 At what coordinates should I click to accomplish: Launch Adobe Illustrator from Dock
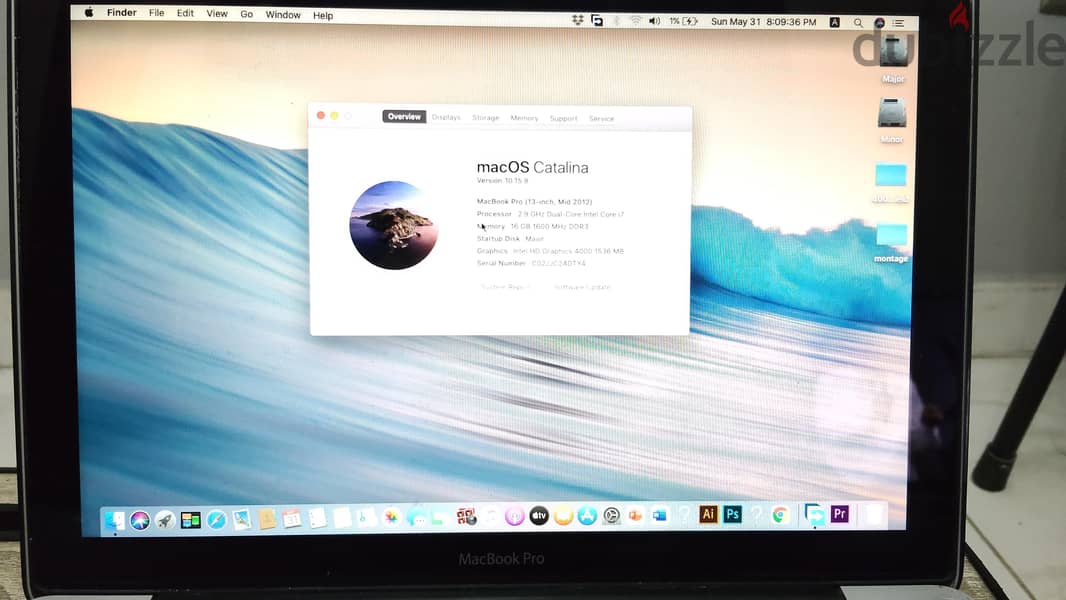pyautogui.click(x=708, y=514)
